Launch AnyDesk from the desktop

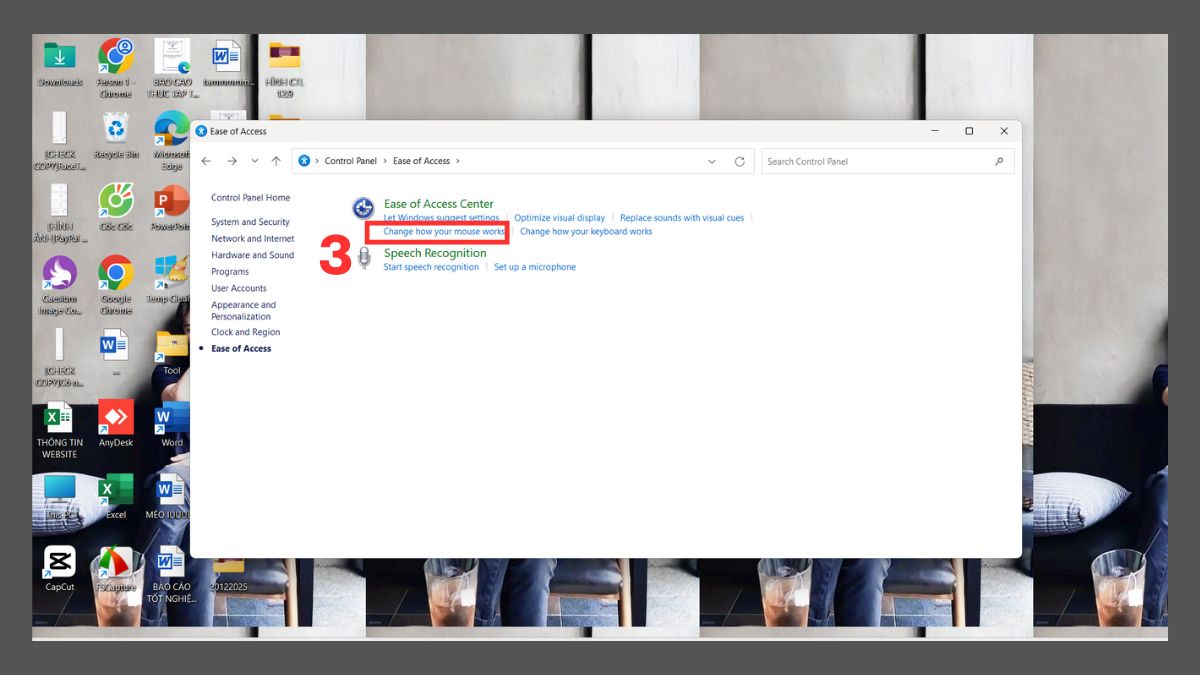coord(116,417)
